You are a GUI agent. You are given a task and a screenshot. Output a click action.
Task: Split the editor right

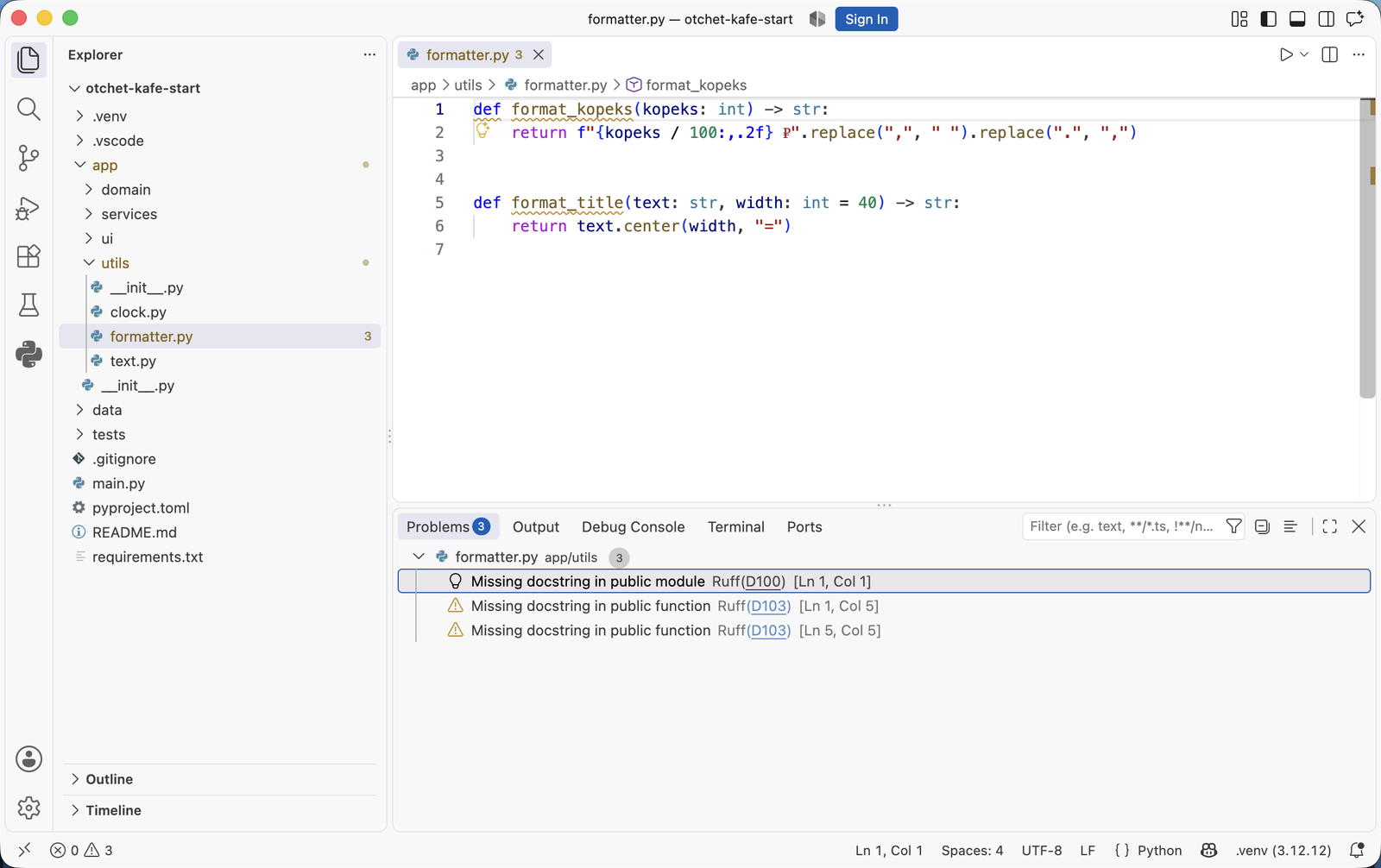tap(1329, 54)
